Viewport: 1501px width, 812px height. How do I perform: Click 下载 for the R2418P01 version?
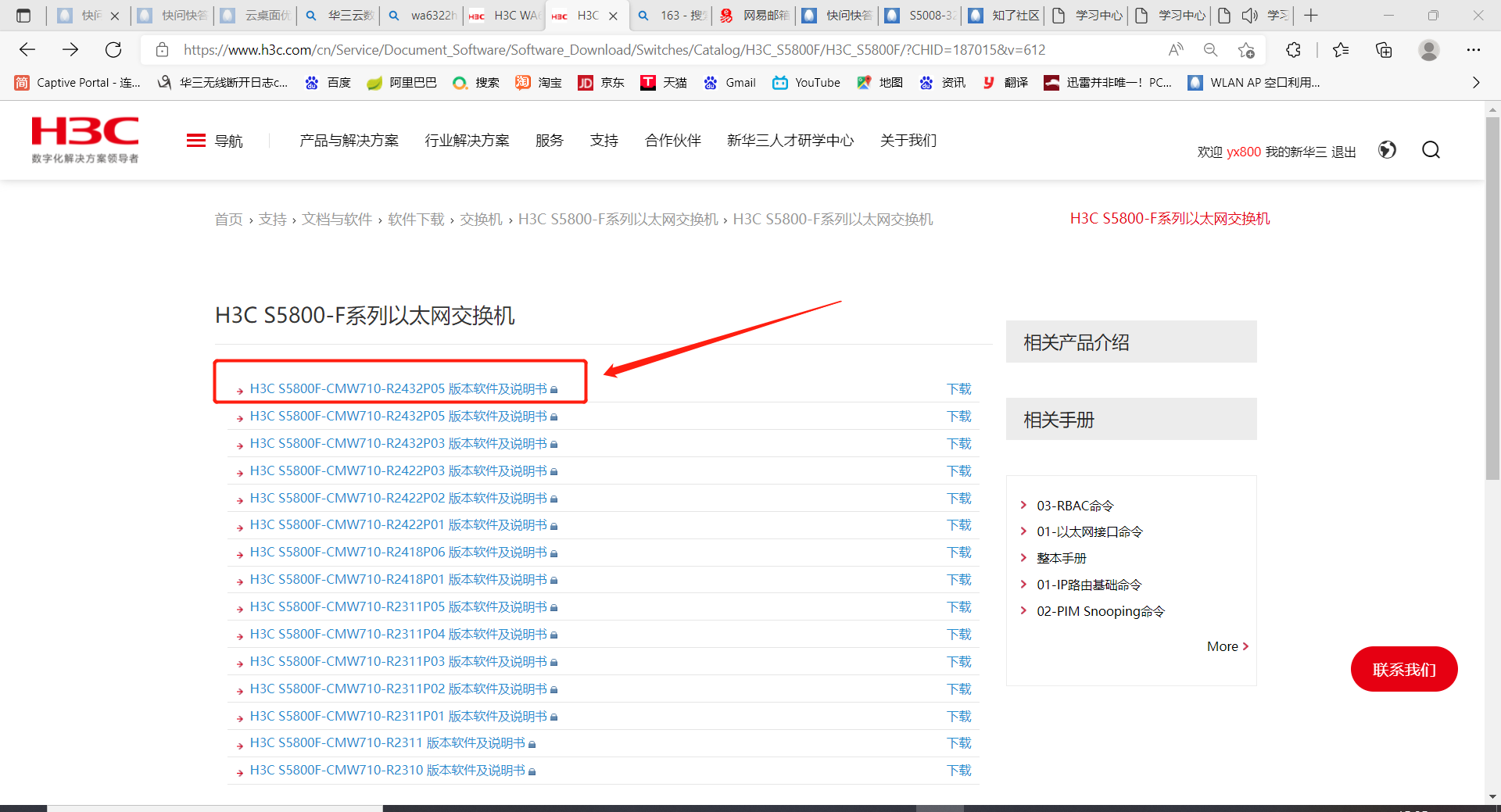[x=959, y=580]
